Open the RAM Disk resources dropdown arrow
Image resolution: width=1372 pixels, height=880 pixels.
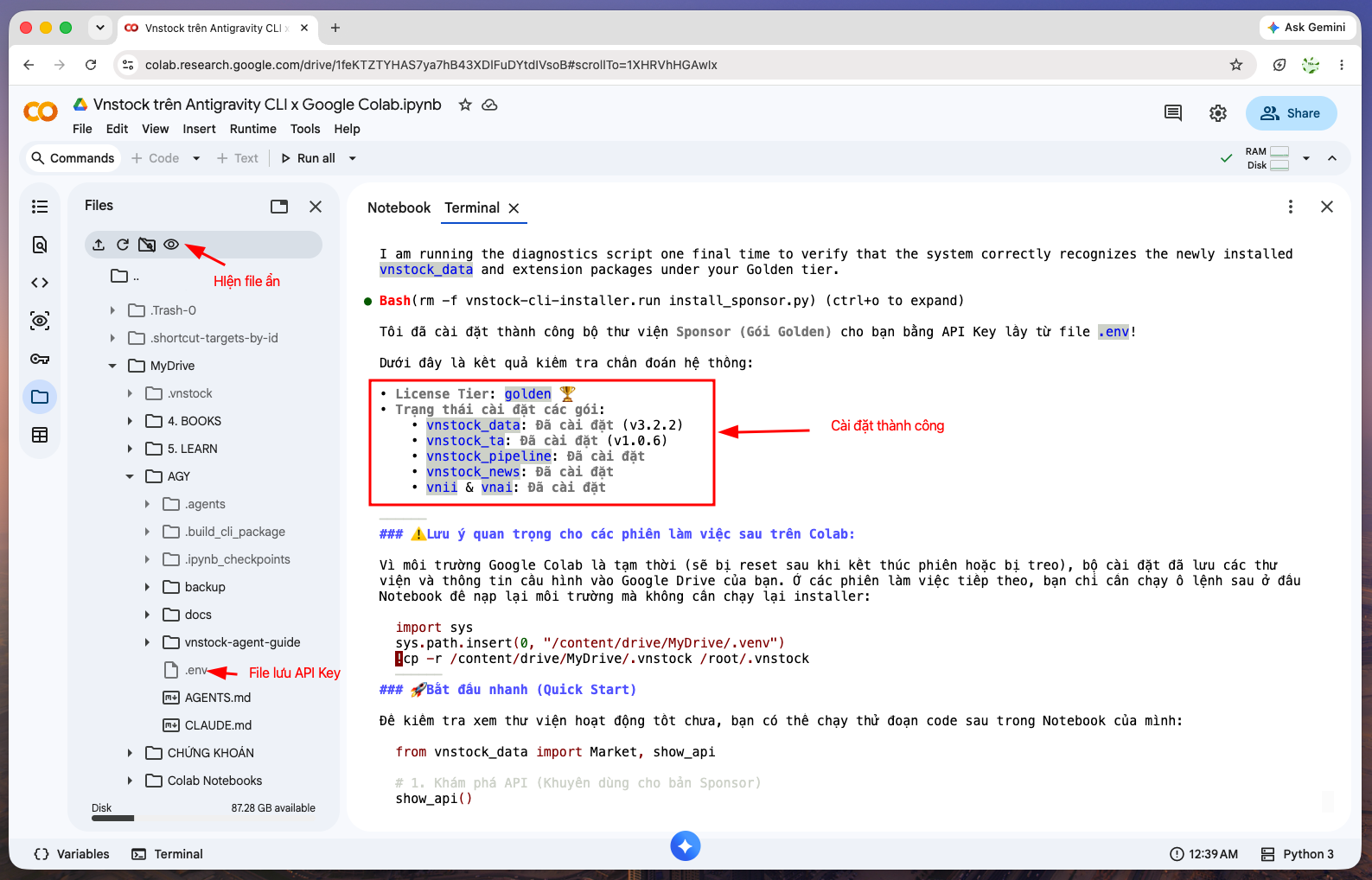[1306, 158]
